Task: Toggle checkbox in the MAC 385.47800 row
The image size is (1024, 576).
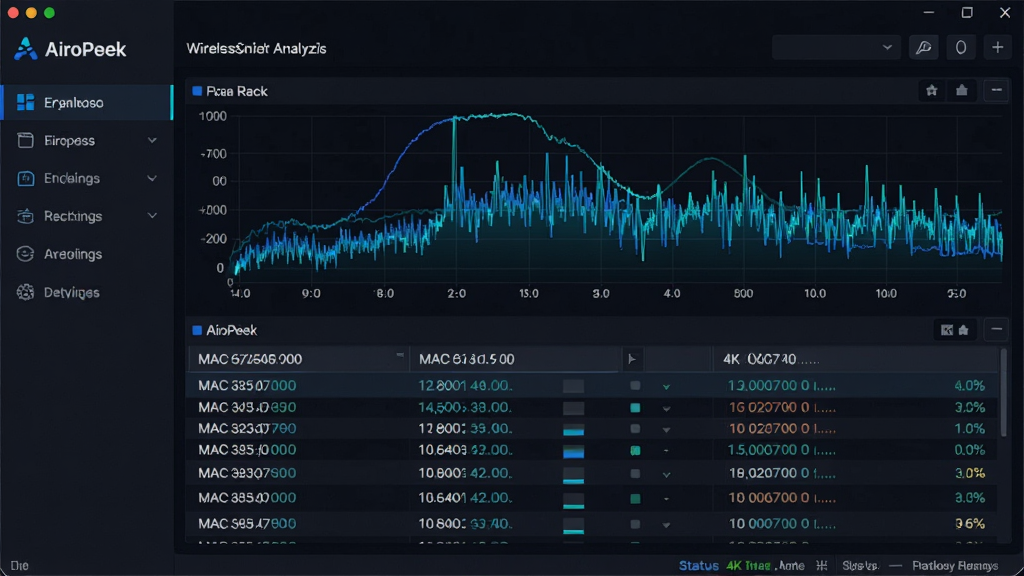Action: coord(635,524)
